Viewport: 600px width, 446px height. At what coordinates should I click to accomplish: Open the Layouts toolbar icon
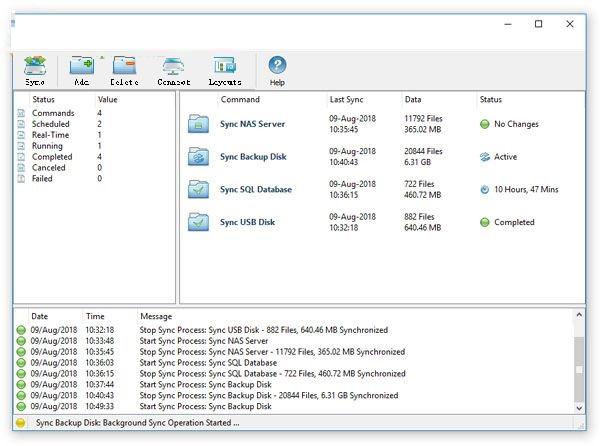pyautogui.click(x=224, y=70)
